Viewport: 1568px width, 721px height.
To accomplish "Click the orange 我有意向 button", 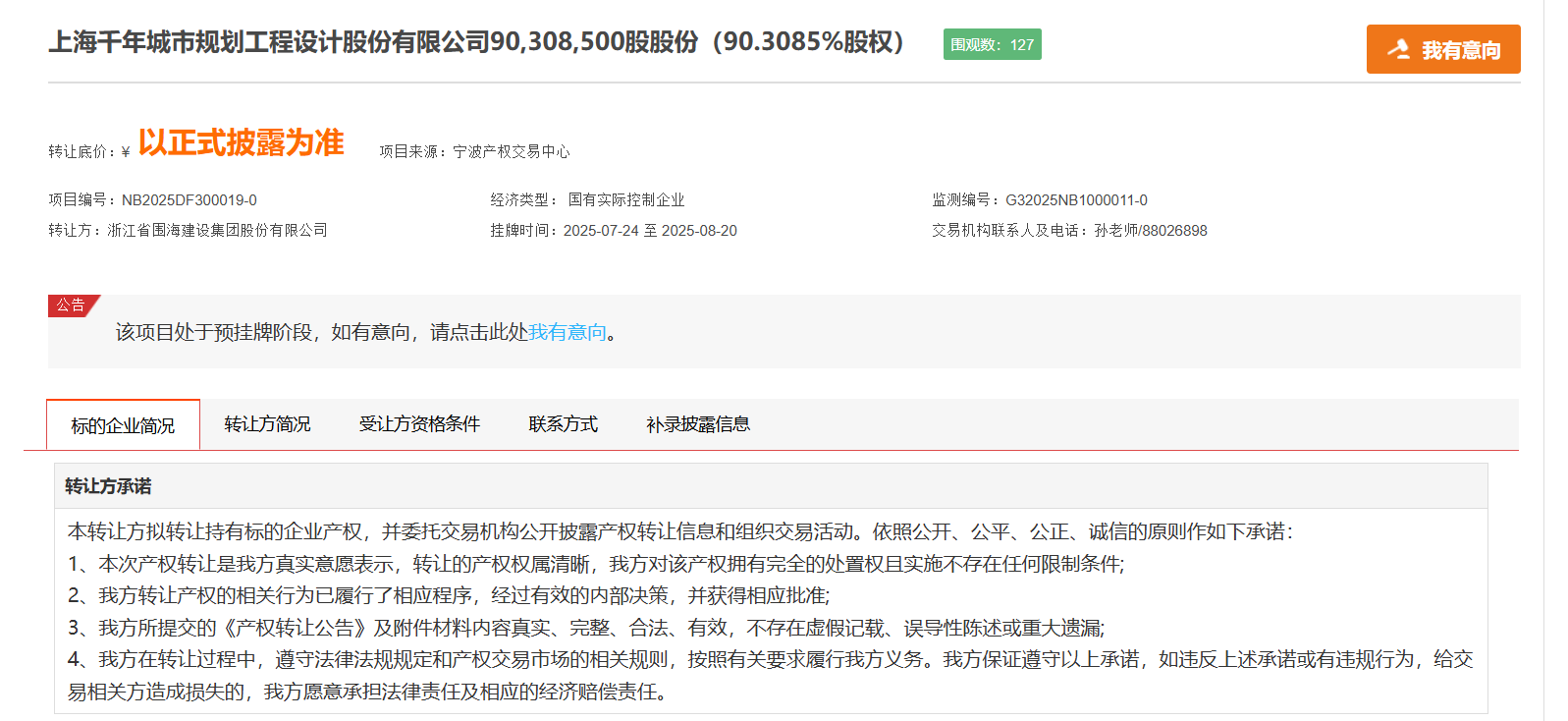I will [x=1442, y=49].
